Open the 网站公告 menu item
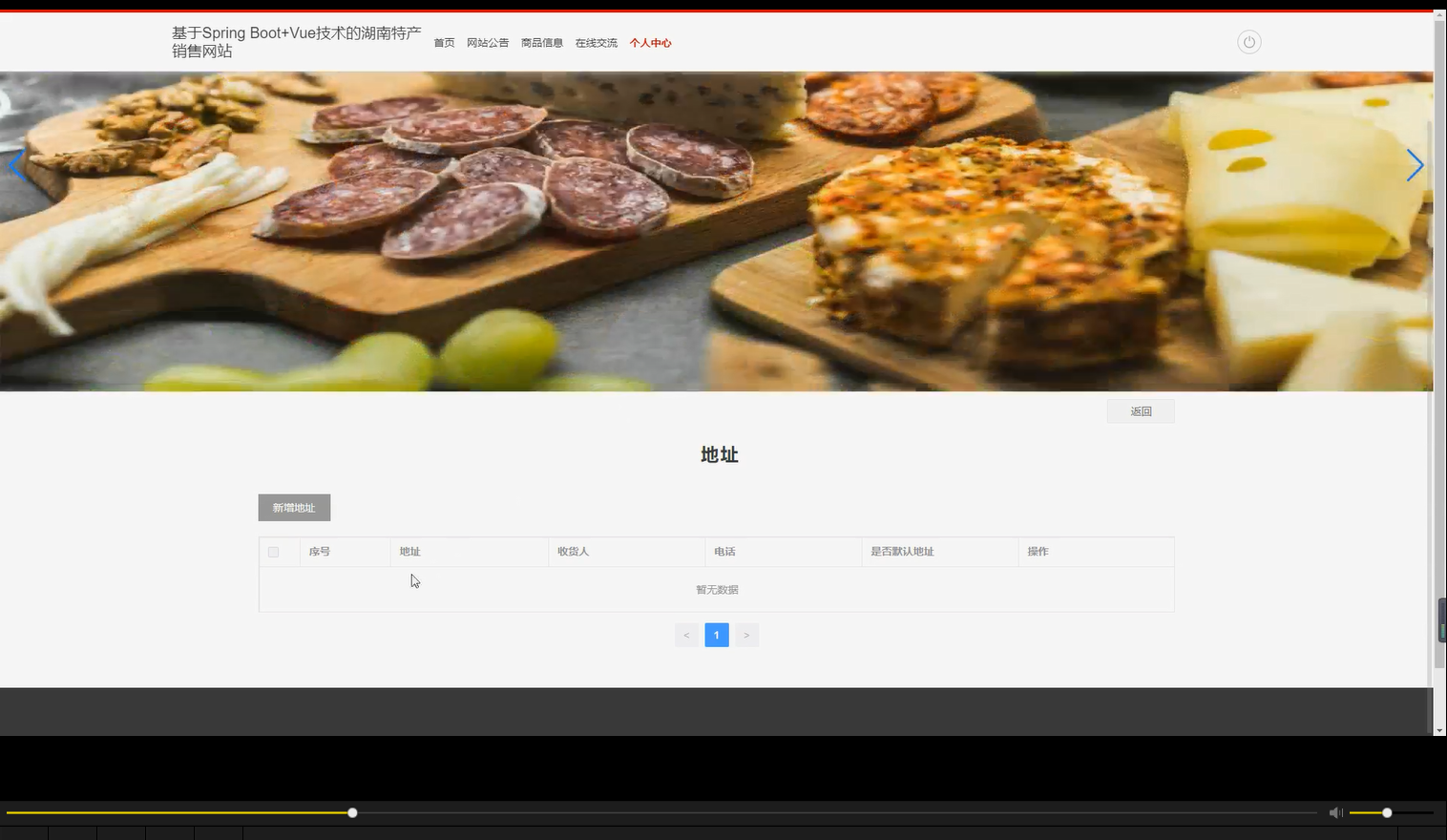This screenshot has height=840, width=1447. tap(488, 43)
